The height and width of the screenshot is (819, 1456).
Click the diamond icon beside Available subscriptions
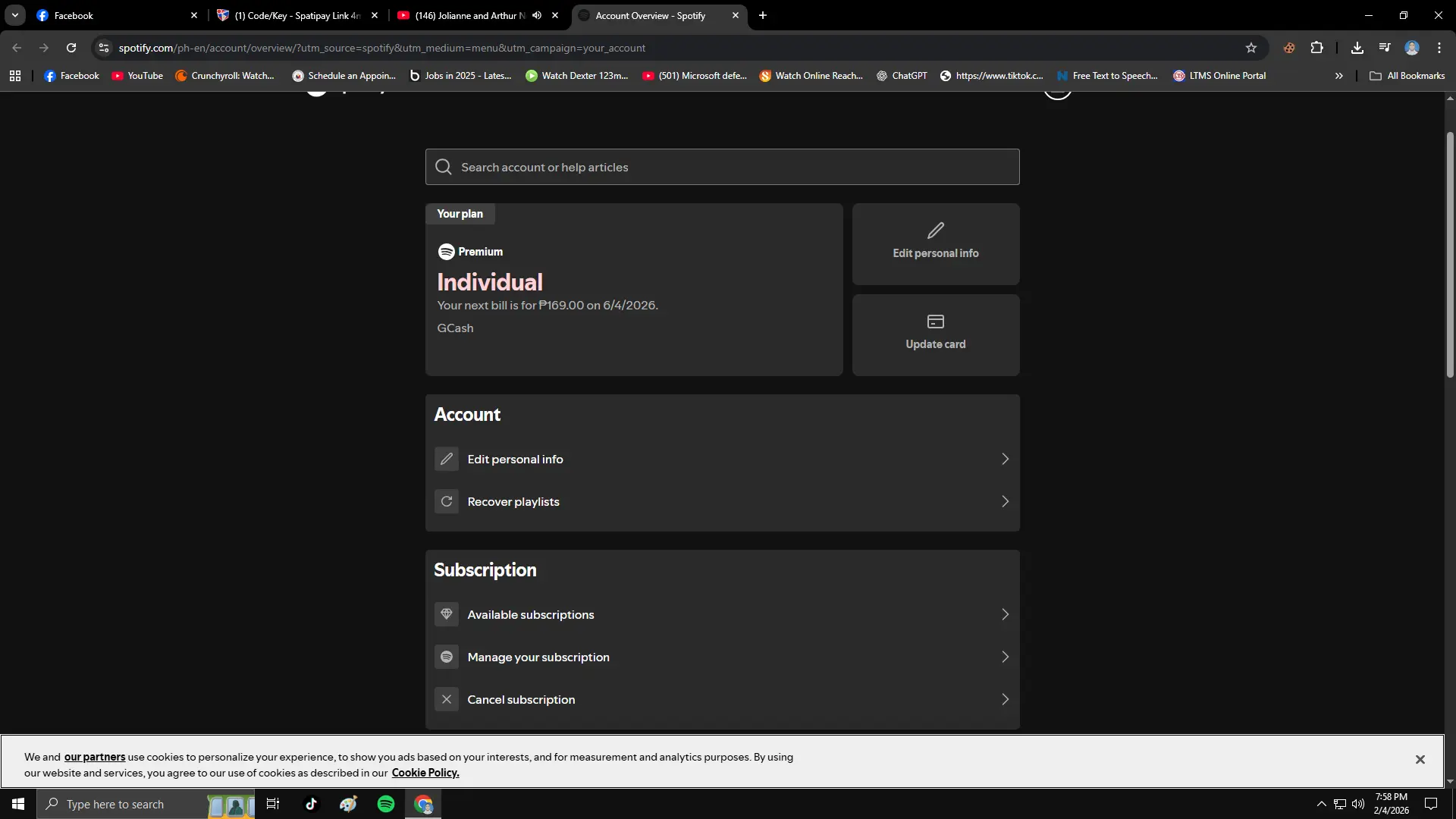pos(447,614)
